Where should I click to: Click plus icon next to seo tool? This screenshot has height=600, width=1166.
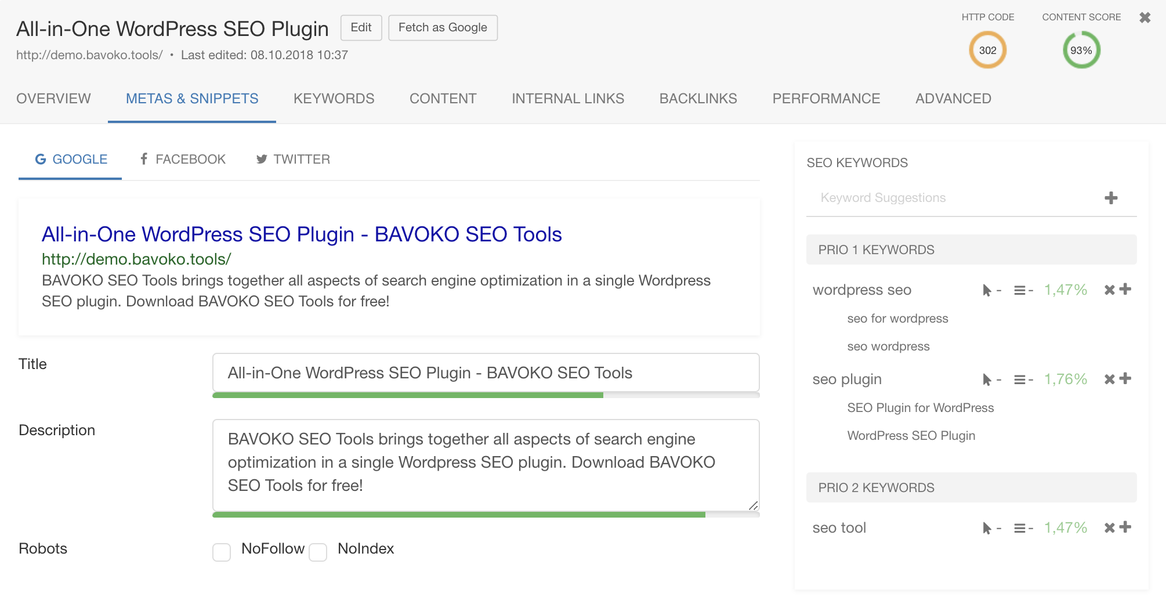pyautogui.click(x=1125, y=527)
